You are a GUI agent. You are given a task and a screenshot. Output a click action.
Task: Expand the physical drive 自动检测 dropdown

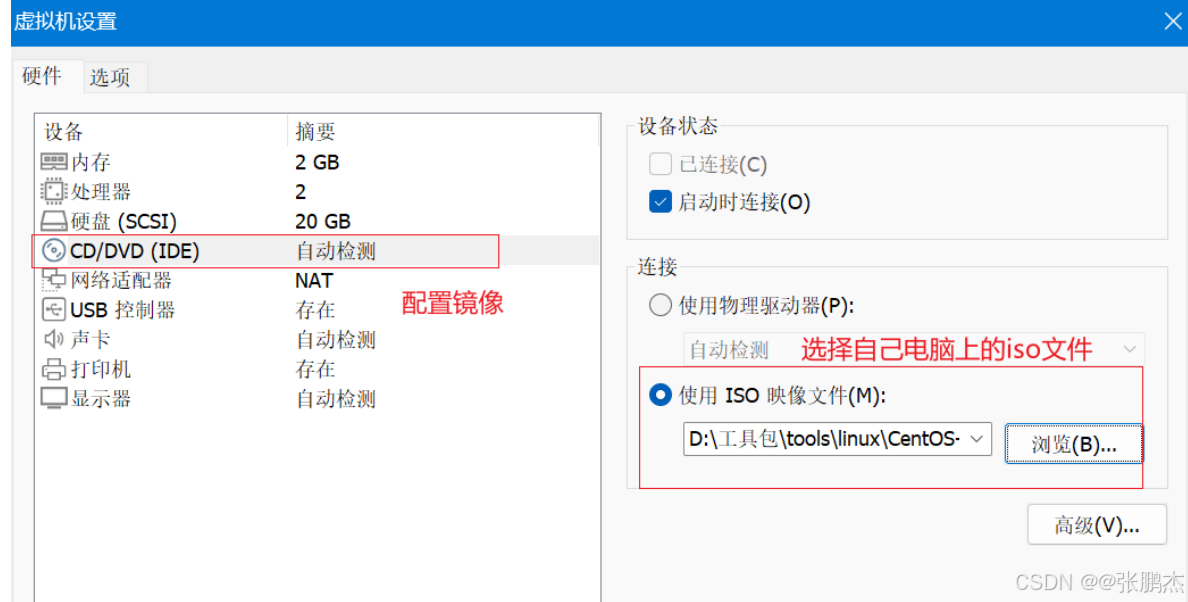click(1129, 349)
